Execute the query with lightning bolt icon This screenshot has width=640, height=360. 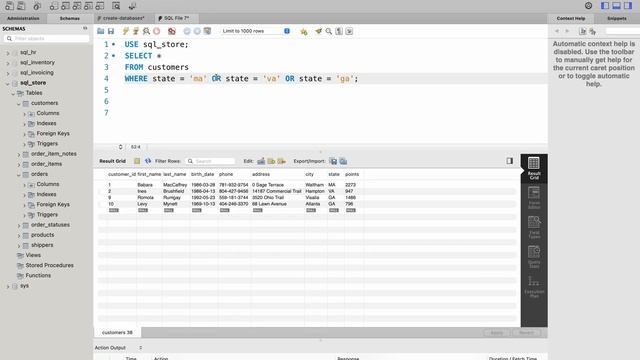[126, 31]
